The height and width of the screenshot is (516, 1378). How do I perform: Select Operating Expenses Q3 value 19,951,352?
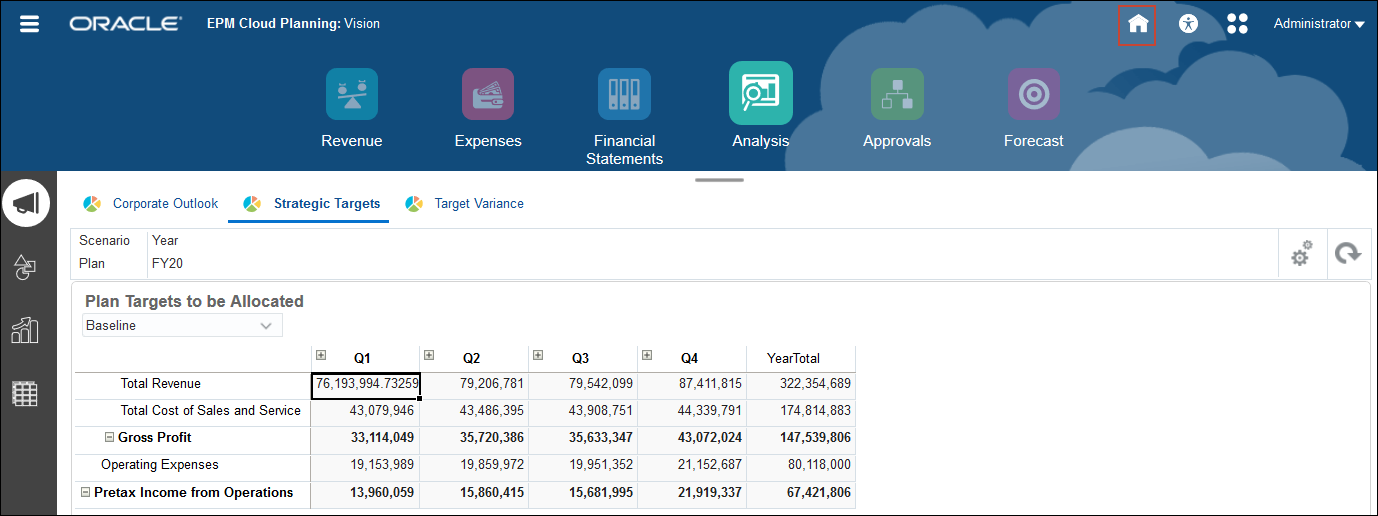[583, 465]
